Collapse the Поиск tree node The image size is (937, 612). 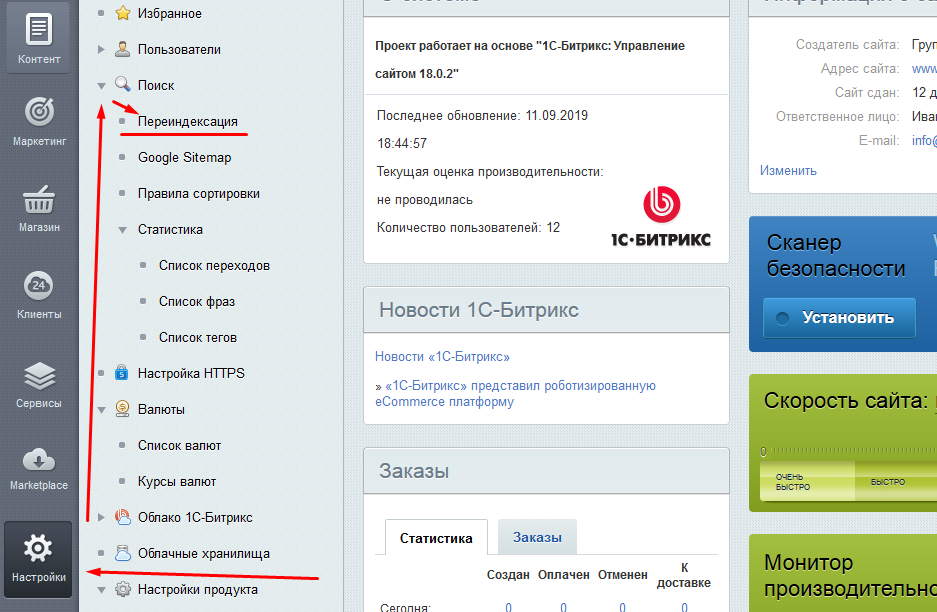[101, 86]
